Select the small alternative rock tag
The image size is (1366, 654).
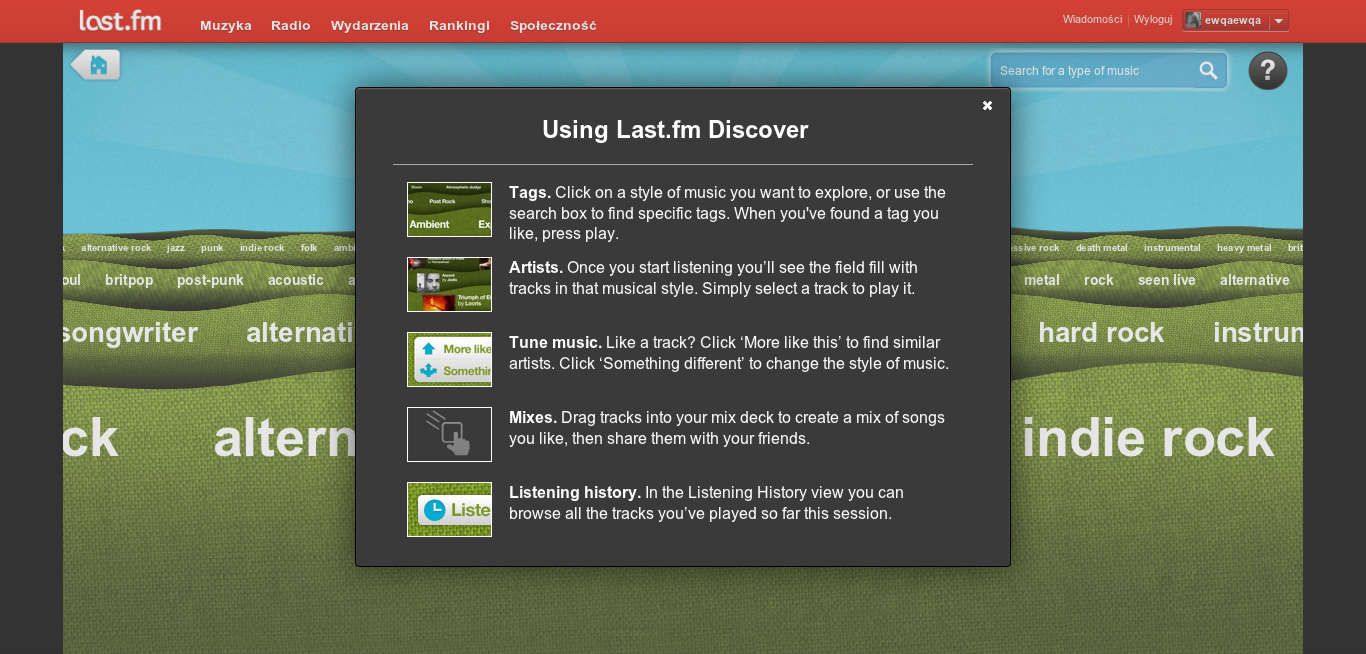(x=116, y=248)
